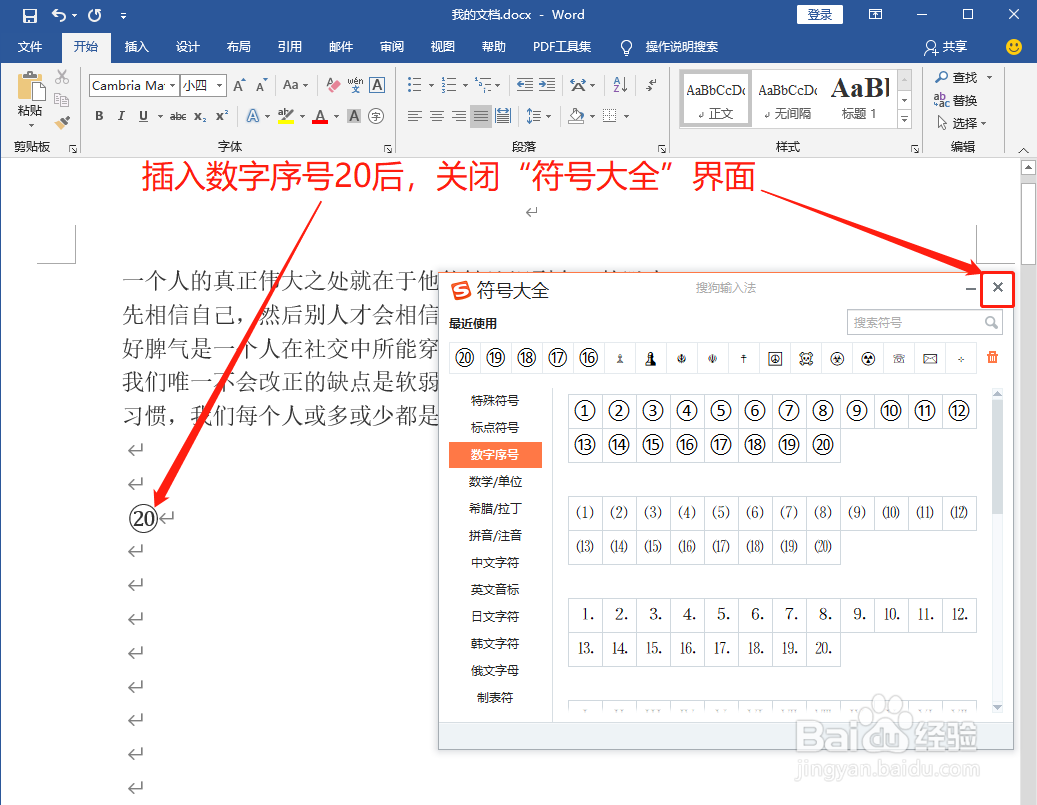The height and width of the screenshot is (805, 1037).
Task: Apply strikethrough to text
Action: [178, 116]
